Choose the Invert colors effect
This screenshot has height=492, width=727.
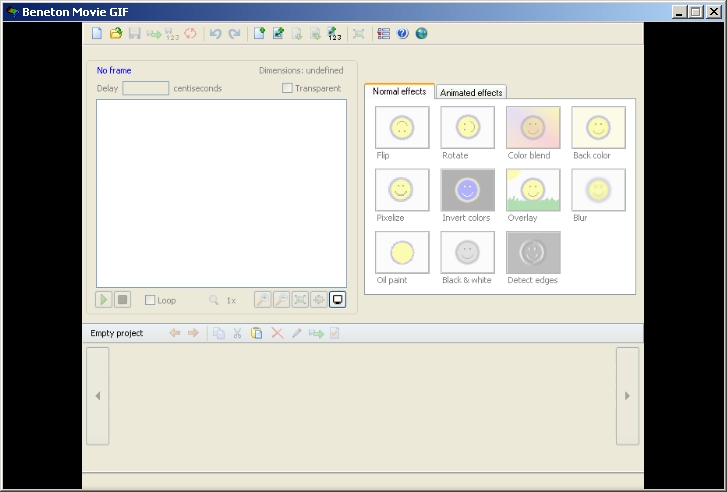click(x=467, y=190)
